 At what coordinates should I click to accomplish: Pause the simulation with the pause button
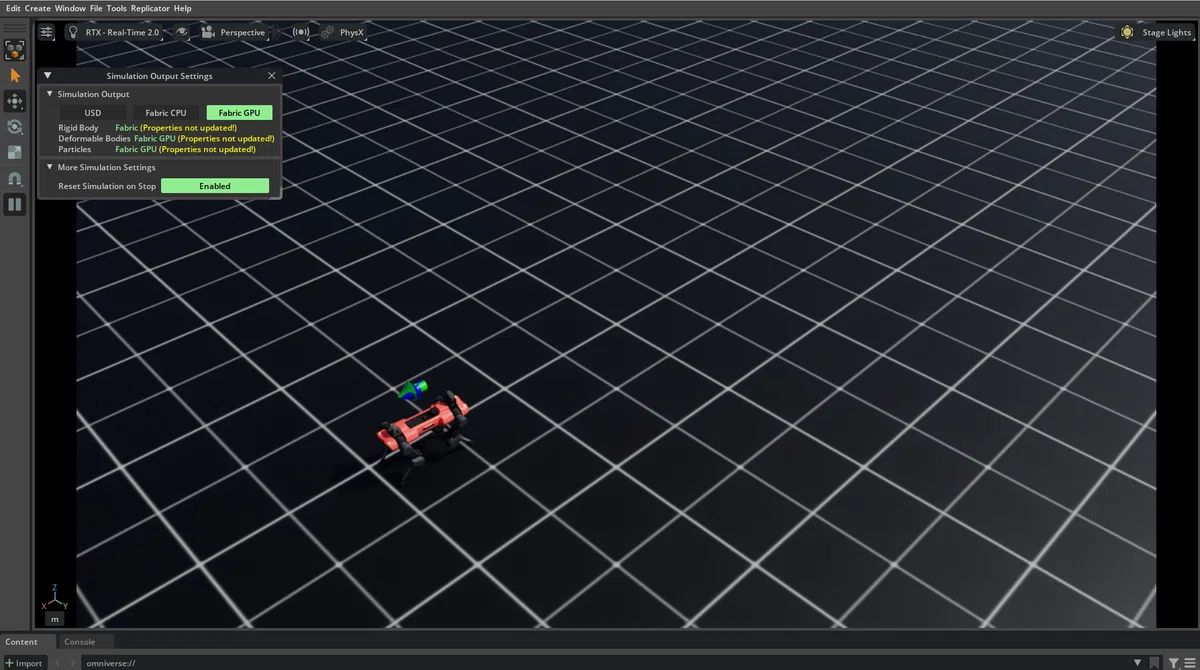(x=14, y=205)
